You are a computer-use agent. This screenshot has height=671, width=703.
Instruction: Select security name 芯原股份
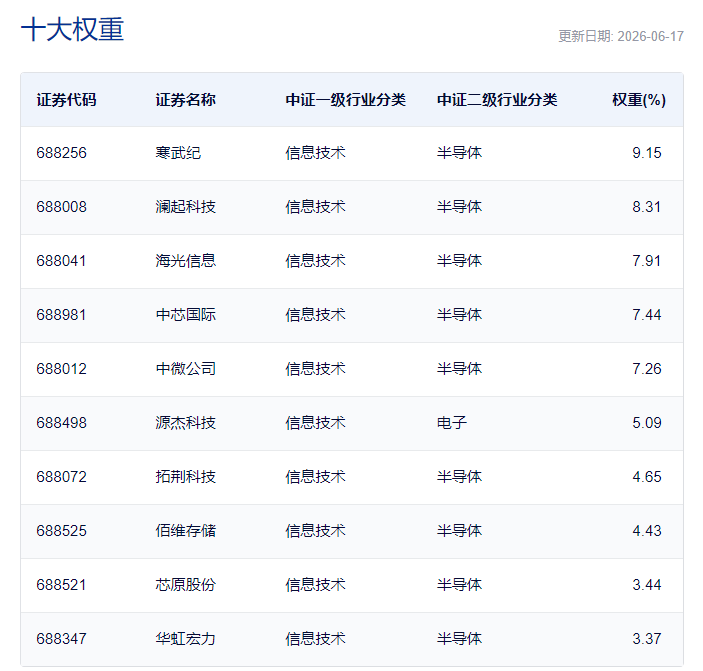click(186, 585)
